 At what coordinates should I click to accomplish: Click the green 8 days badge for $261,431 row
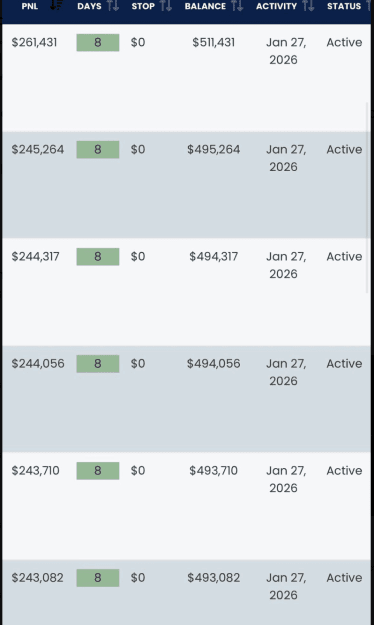click(98, 43)
